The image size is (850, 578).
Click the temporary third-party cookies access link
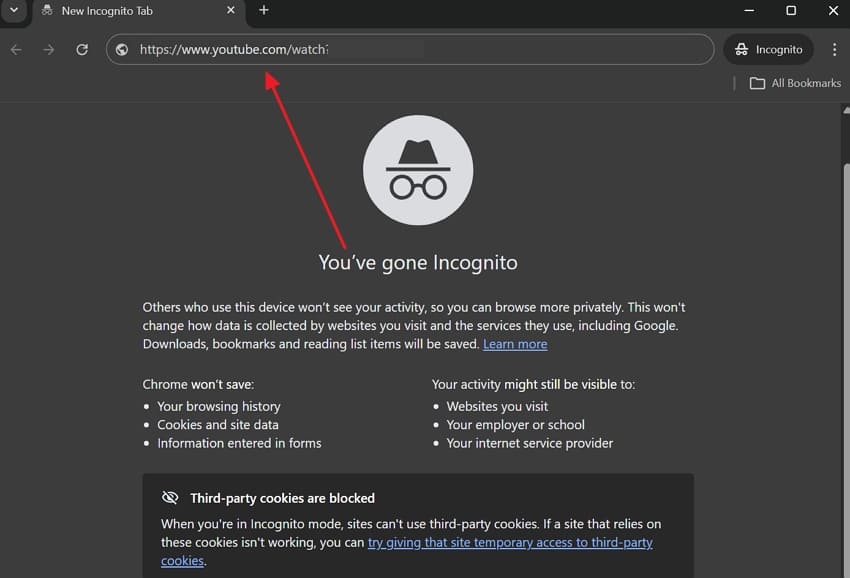pyautogui.click(x=510, y=542)
